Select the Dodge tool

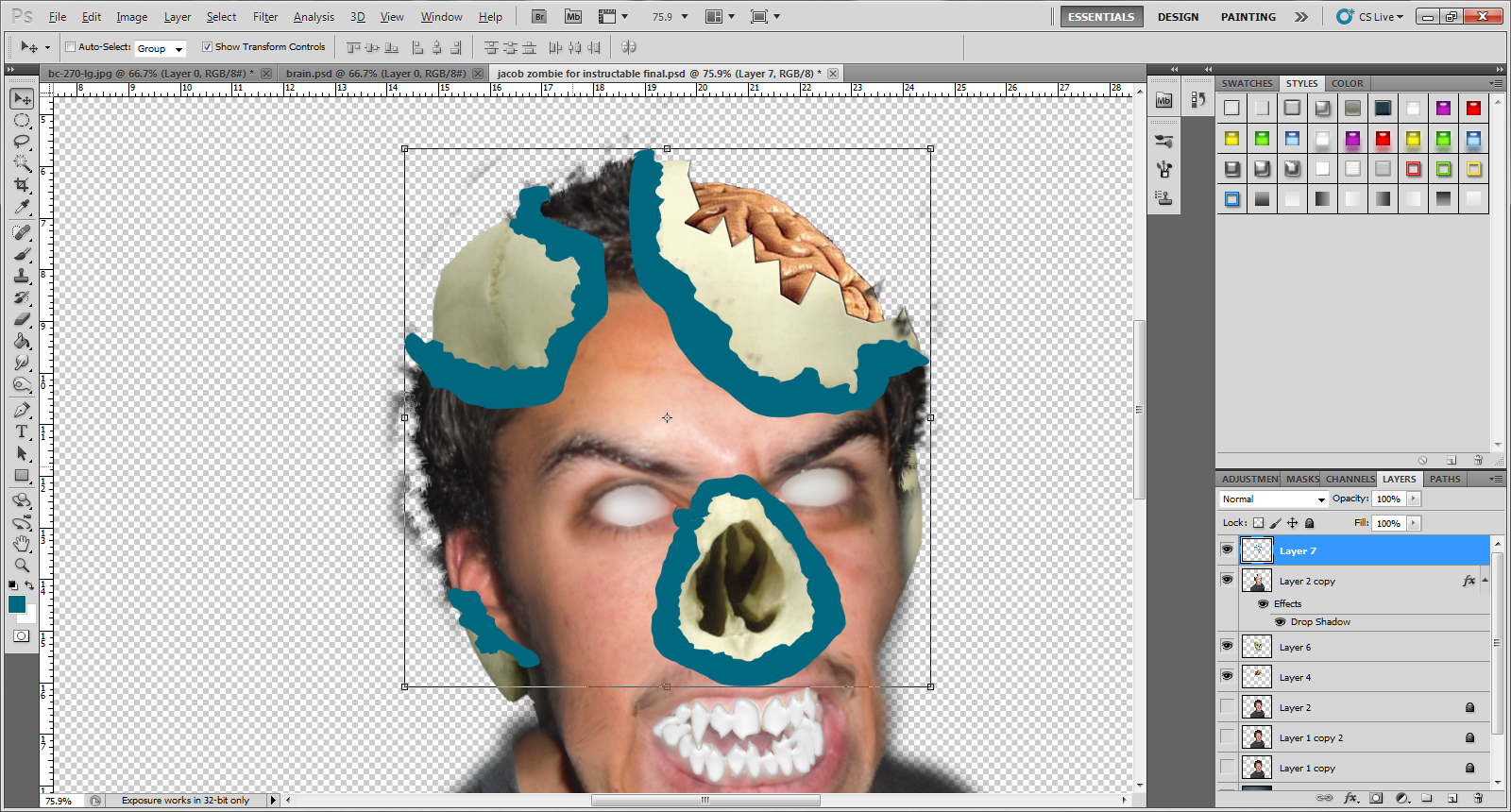[22, 384]
